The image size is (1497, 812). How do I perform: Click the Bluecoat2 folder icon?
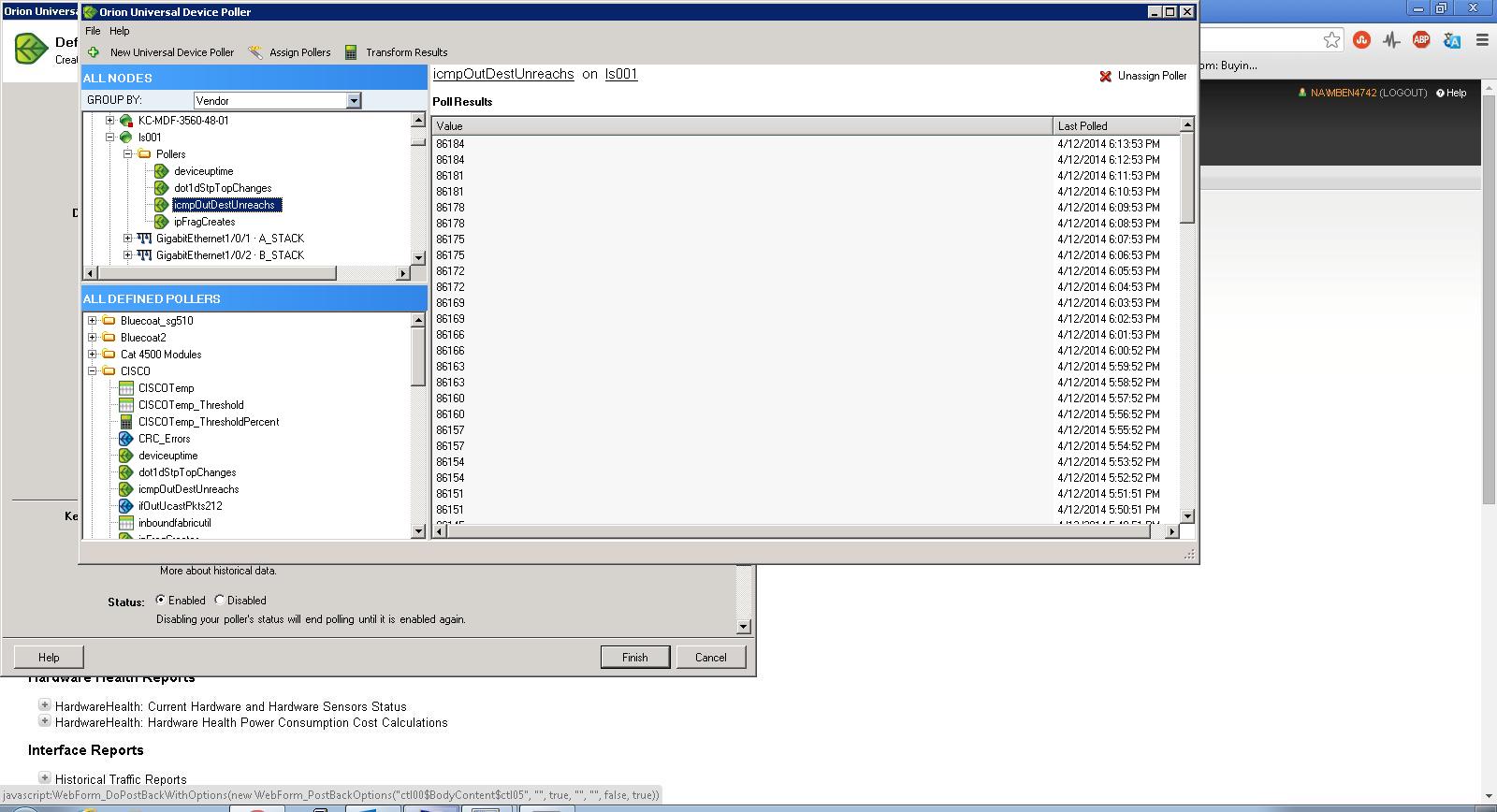pyautogui.click(x=109, y=338)
